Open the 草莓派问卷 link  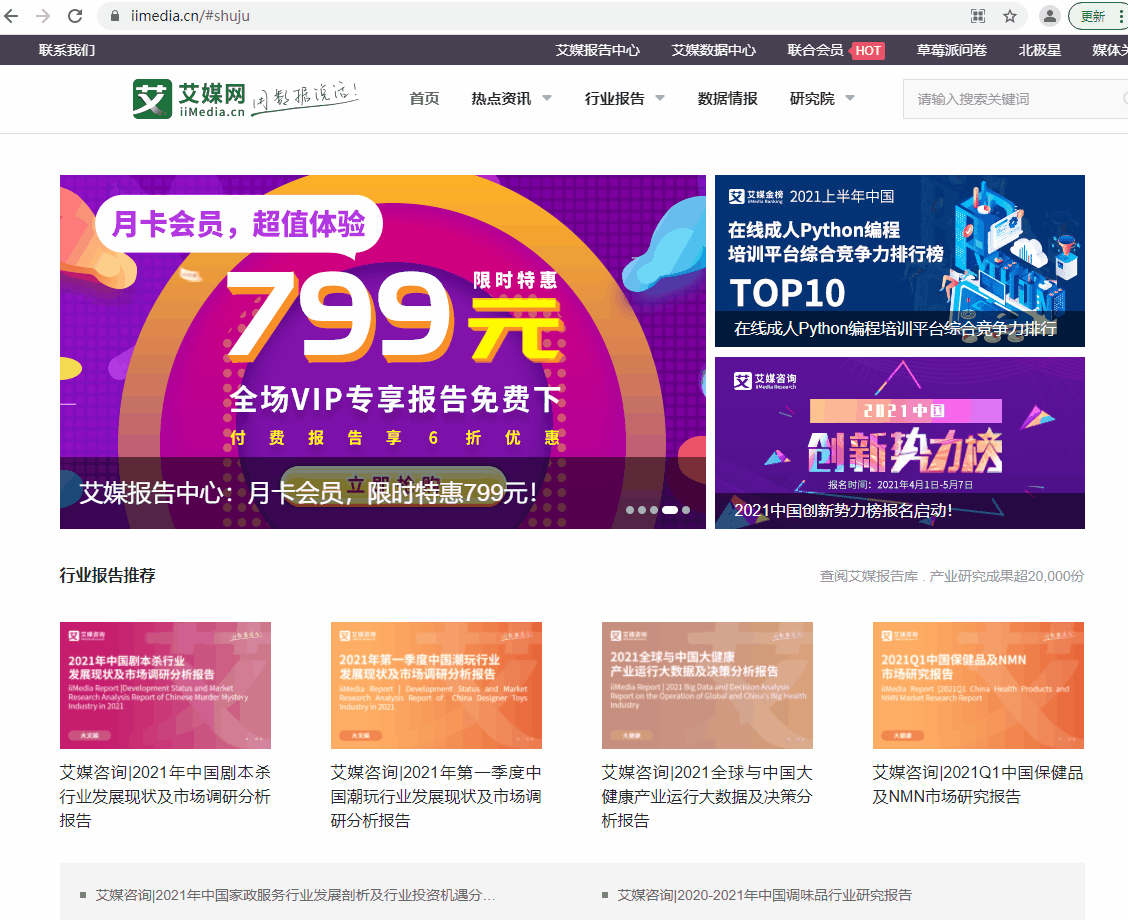[x=951, y=50]
